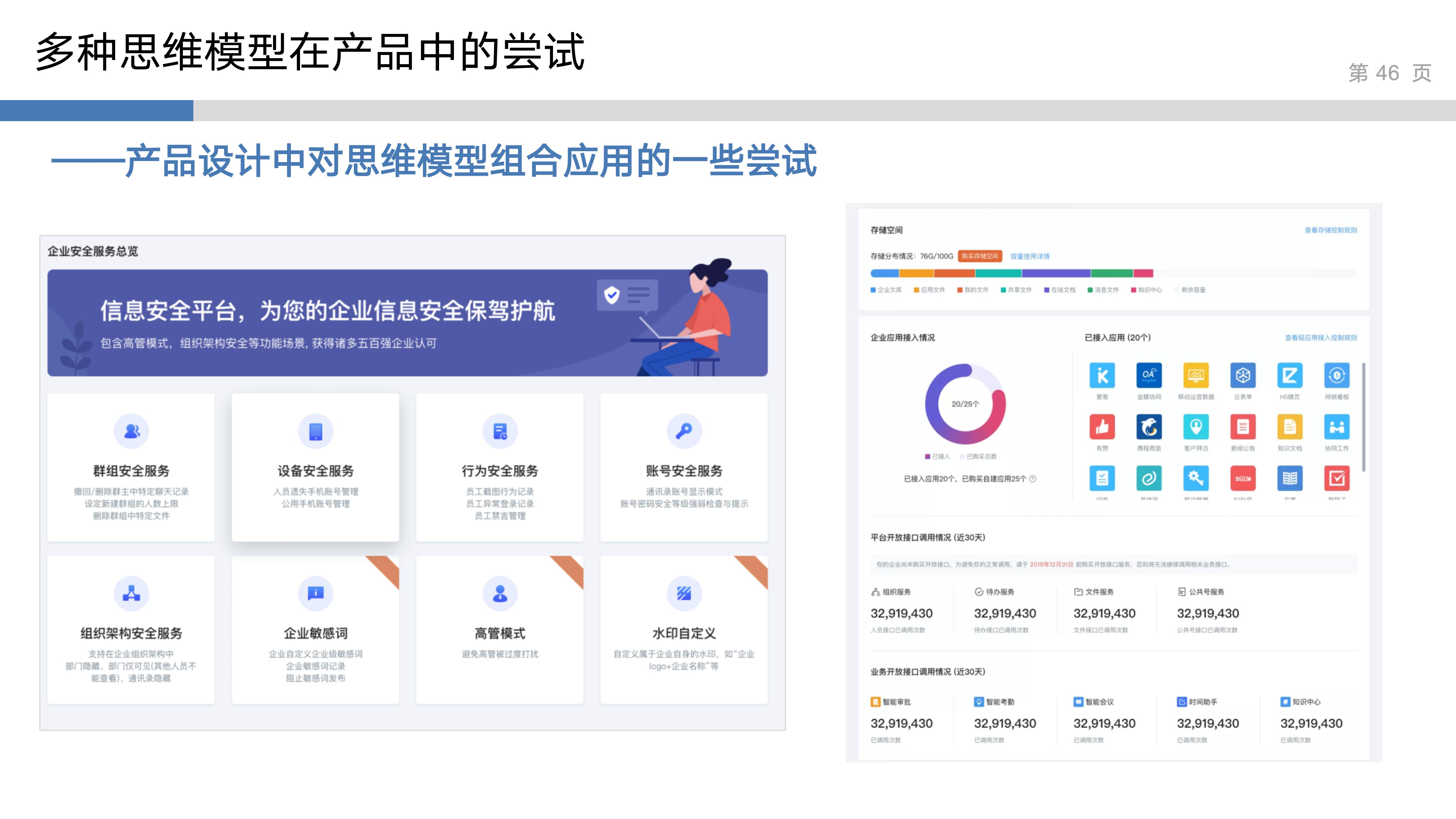Click the 群组安全服务 title
1456x819 pixels.
(131, 471)
